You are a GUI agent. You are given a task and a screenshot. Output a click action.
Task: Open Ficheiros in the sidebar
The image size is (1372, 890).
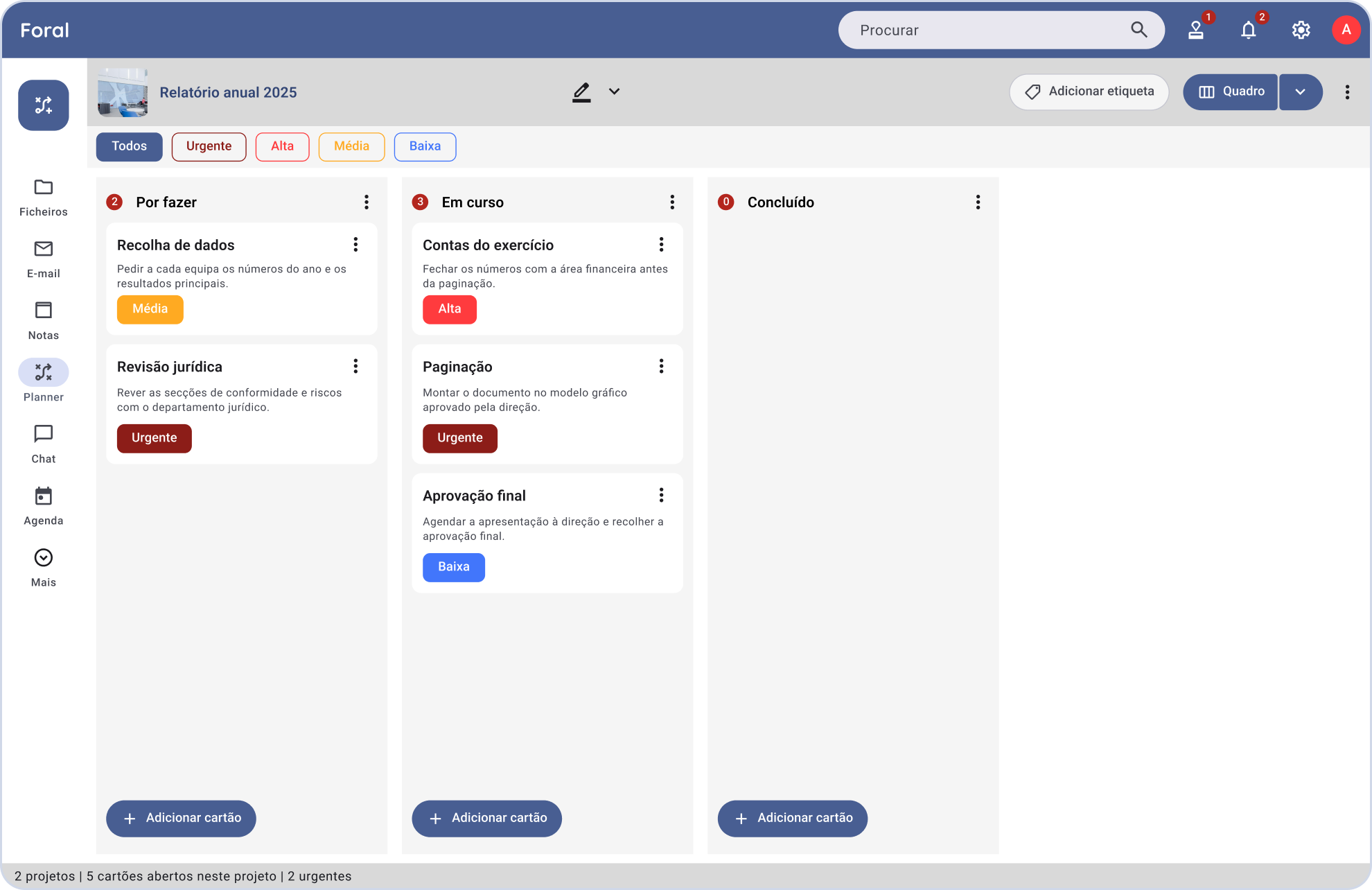[43, 198]
